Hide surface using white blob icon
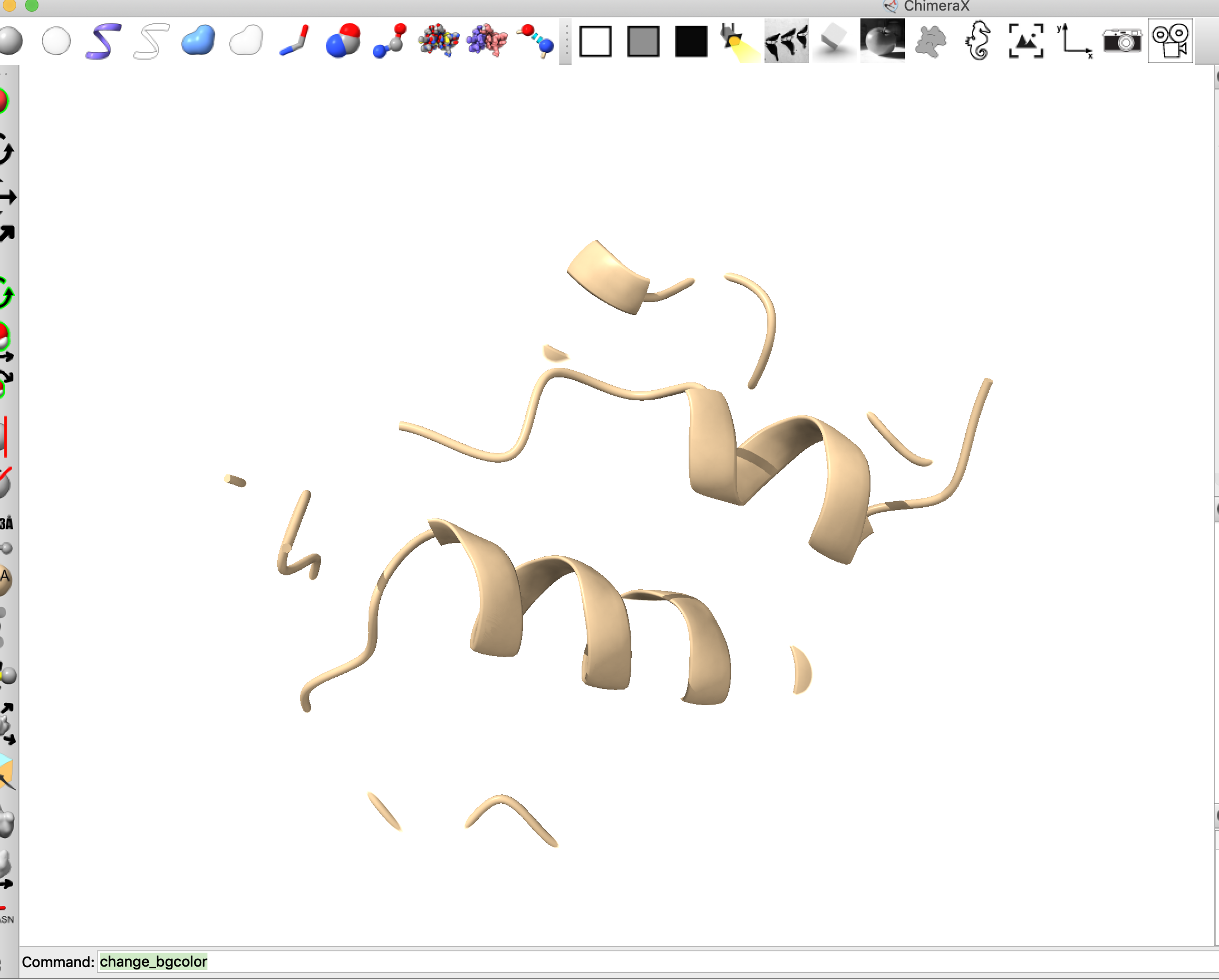The width and height of the screenshot is (1219, 980). click(x=246, y=41)
